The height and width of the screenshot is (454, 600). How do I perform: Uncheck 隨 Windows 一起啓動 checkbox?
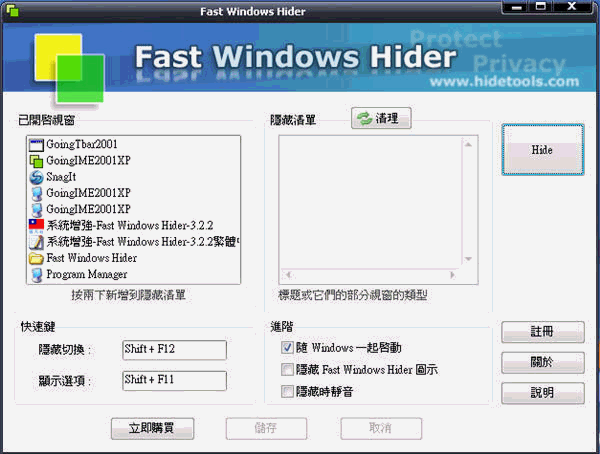click(x=288, y=348)
